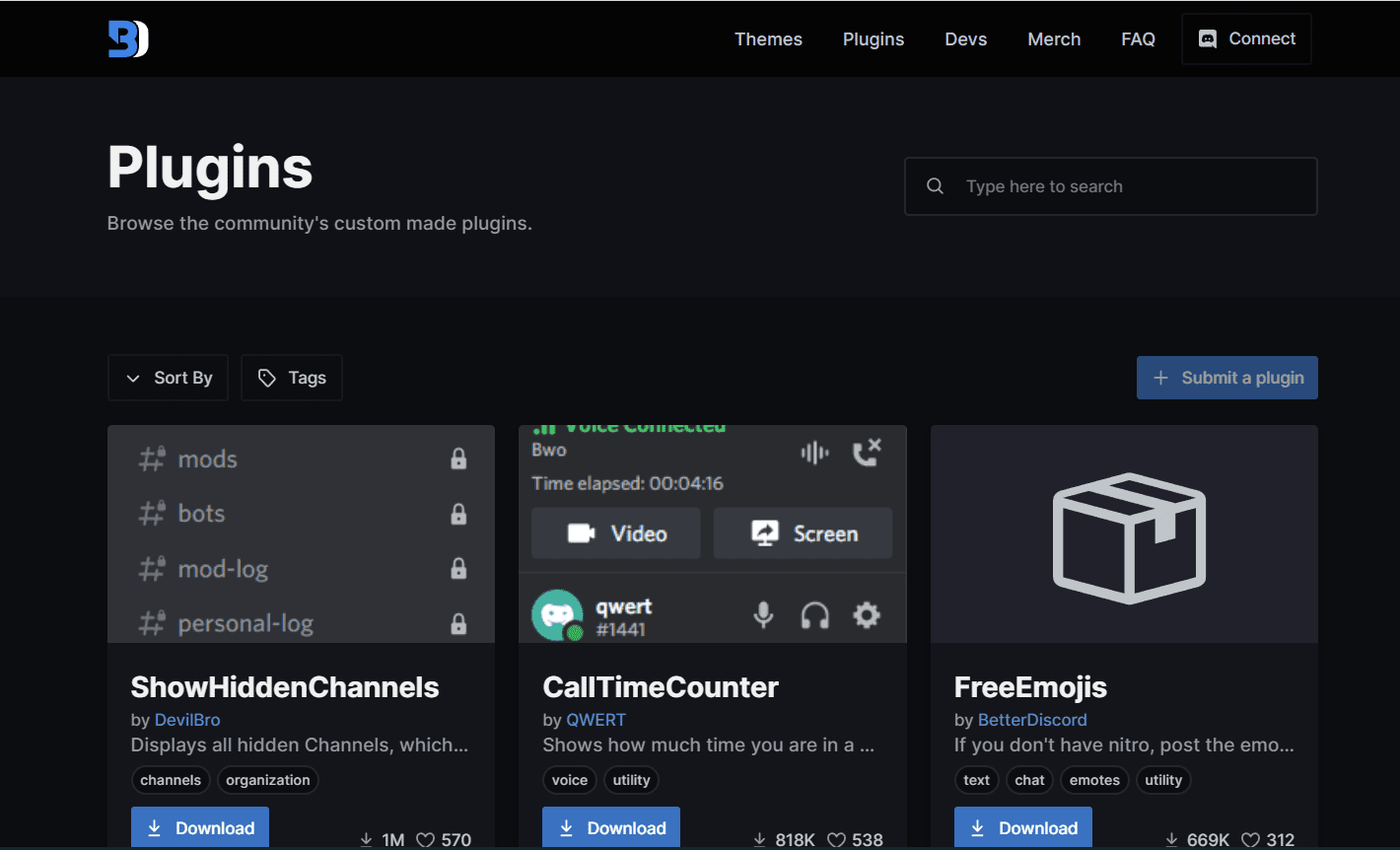The image size is (1400, 850).
Task: Open the FAQ navigation link
Action: pyautogui.click(x=1138, y=38)
